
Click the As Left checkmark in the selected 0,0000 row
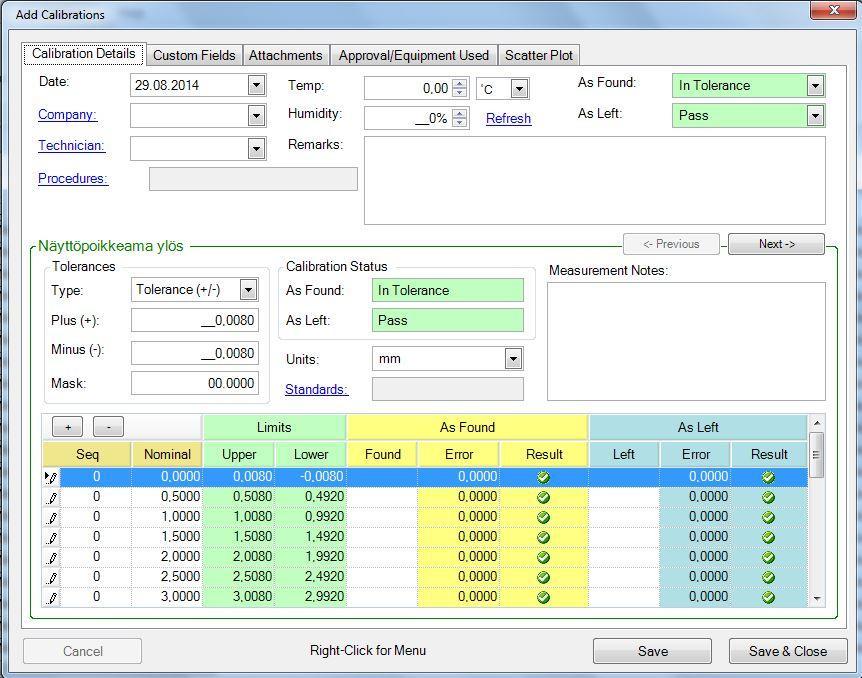[769, 477]
